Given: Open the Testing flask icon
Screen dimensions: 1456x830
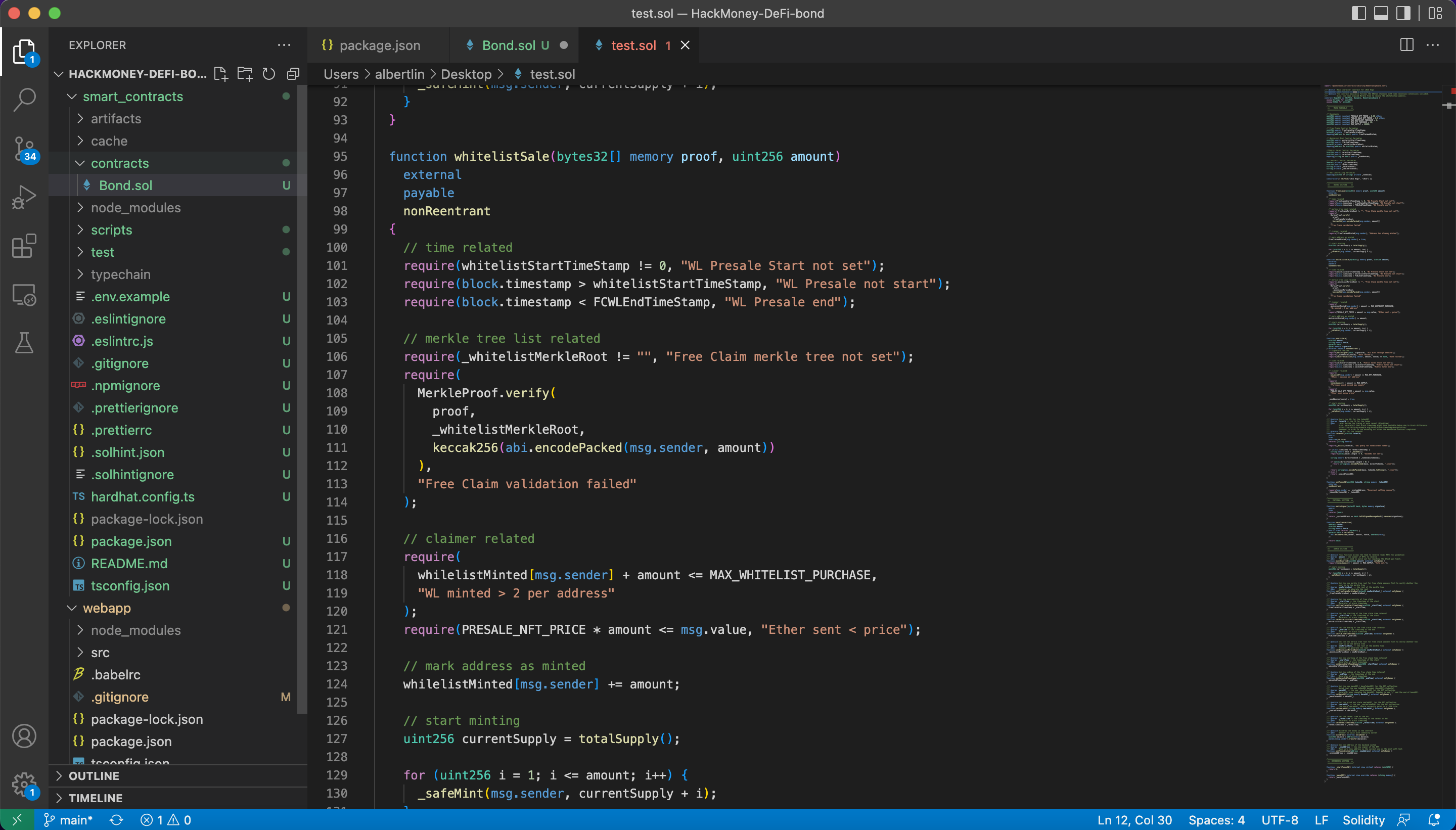Looking at the screenshot, I should click(24, 343).
